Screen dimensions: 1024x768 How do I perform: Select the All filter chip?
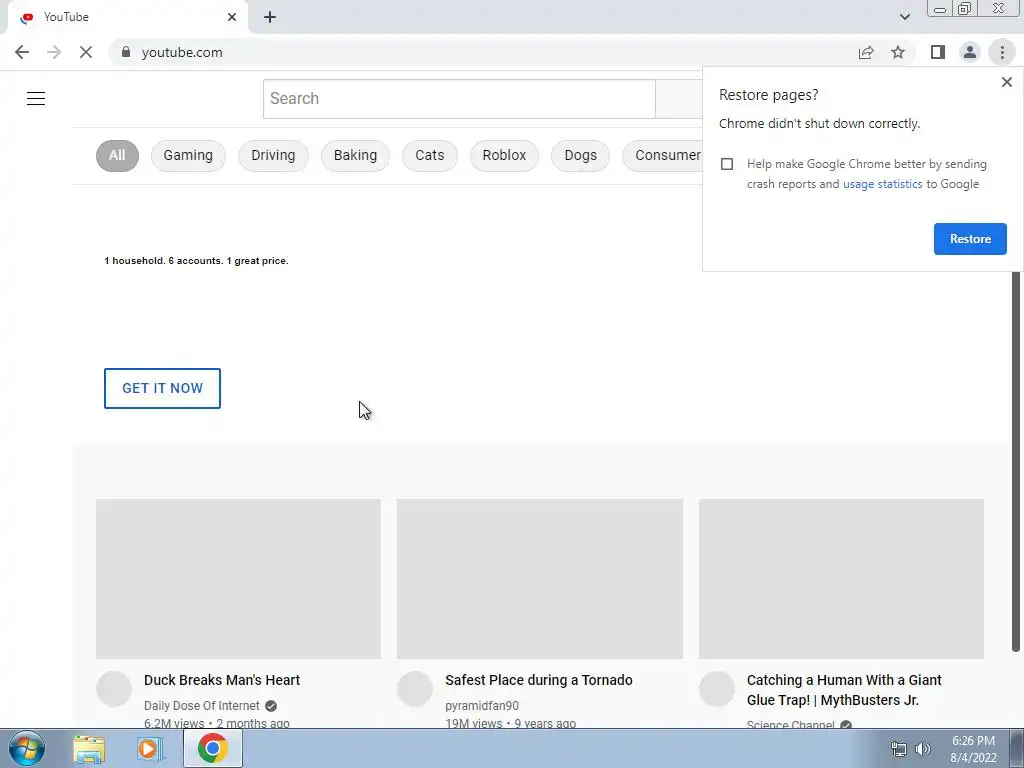pyautogui.click(x=117, y=155)
